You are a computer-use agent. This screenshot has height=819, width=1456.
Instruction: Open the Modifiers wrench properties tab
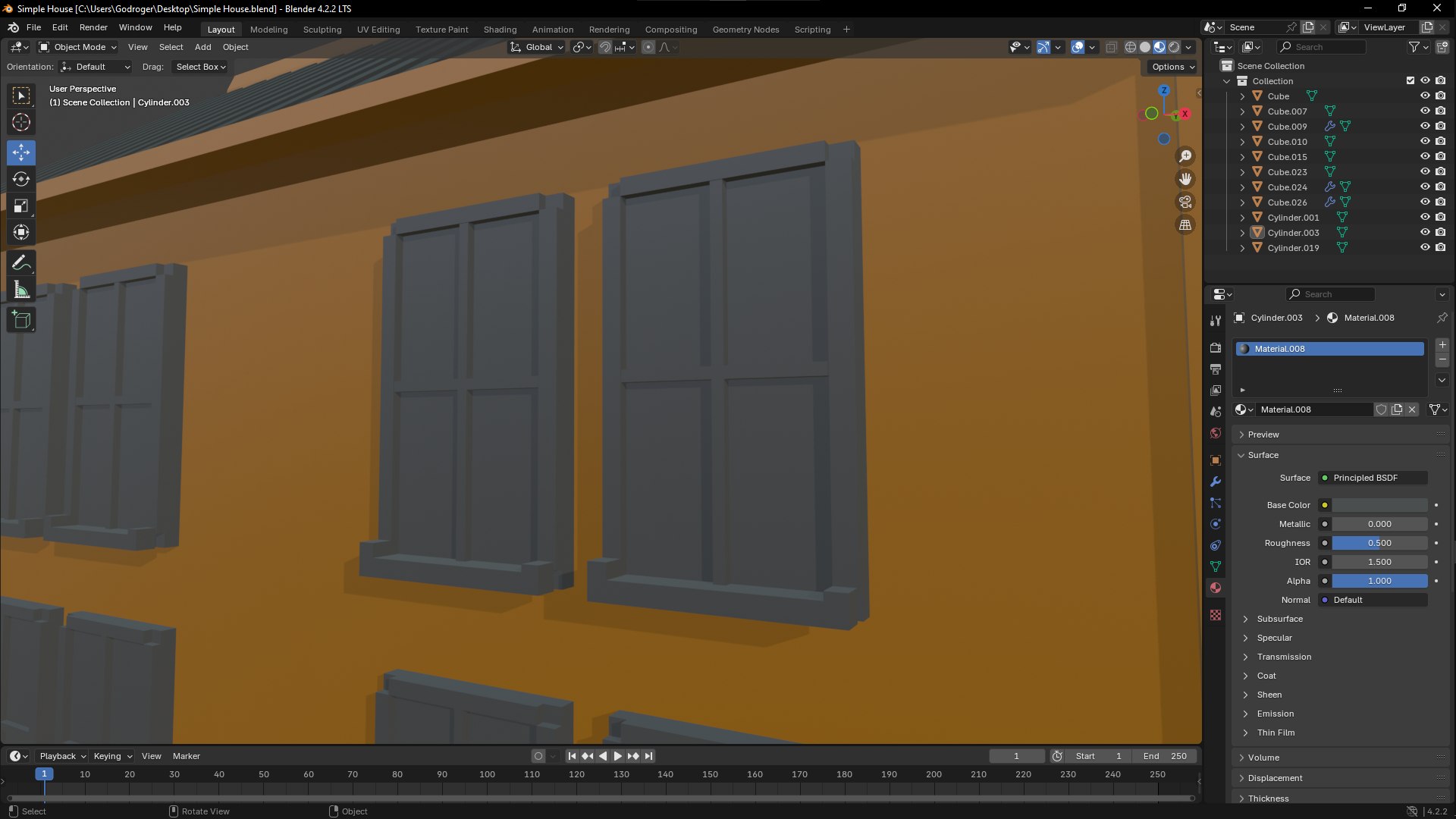1216,482
